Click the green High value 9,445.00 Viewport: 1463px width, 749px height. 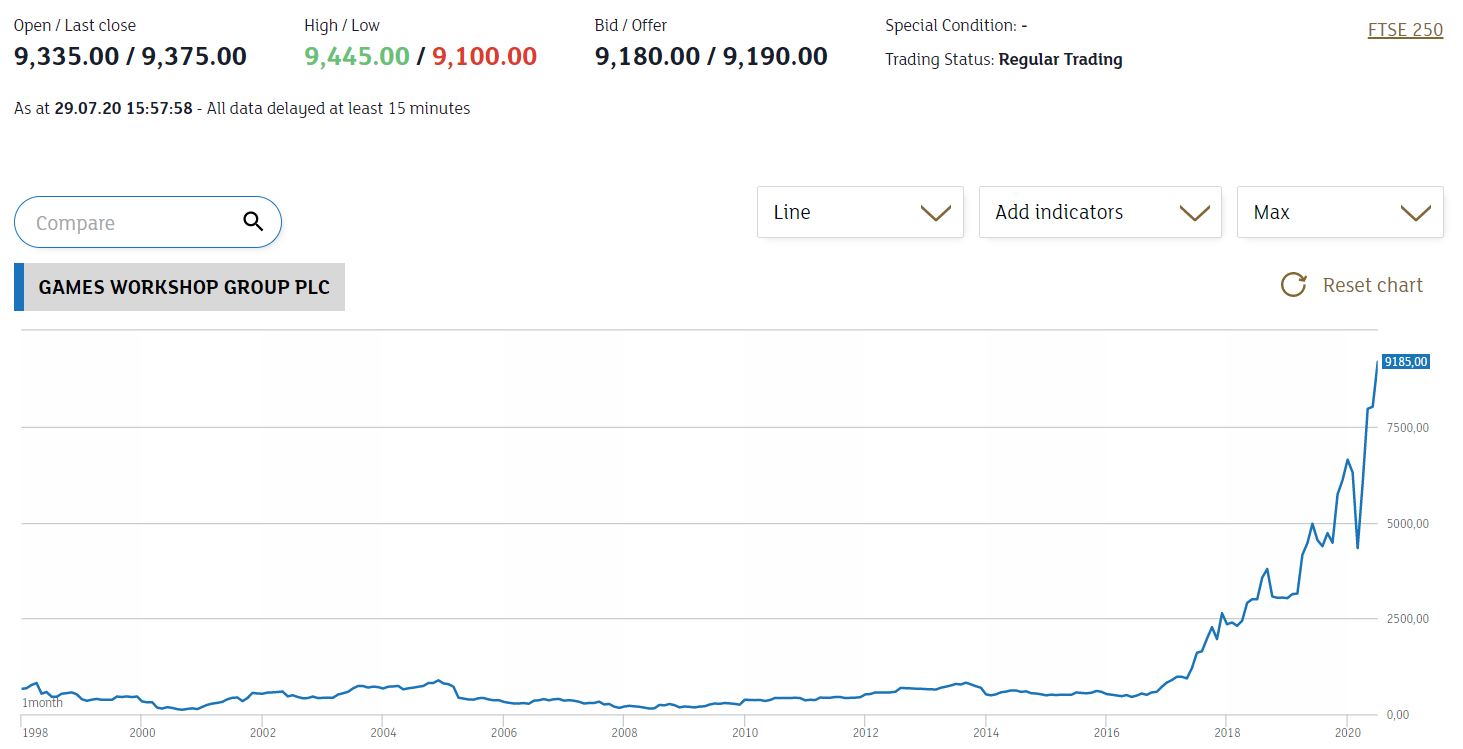pos(357,56)
